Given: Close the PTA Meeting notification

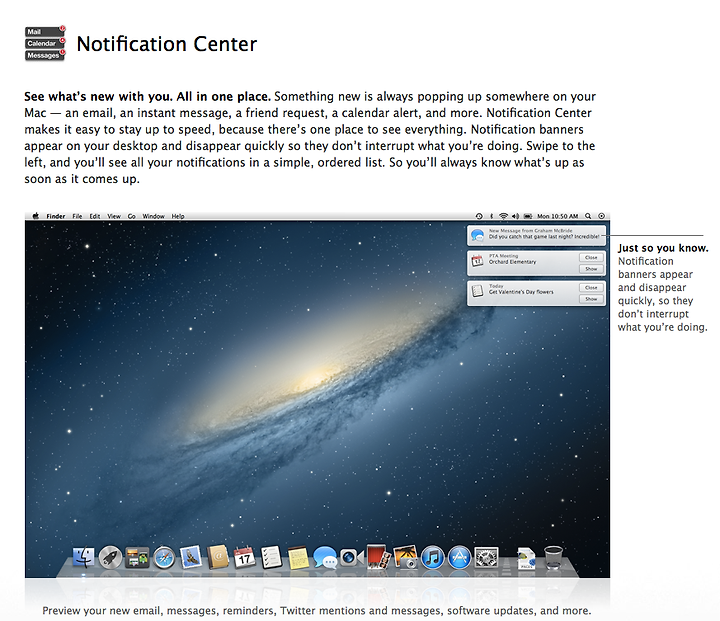Looking at the screenshot, I should (x=591, y=258).
